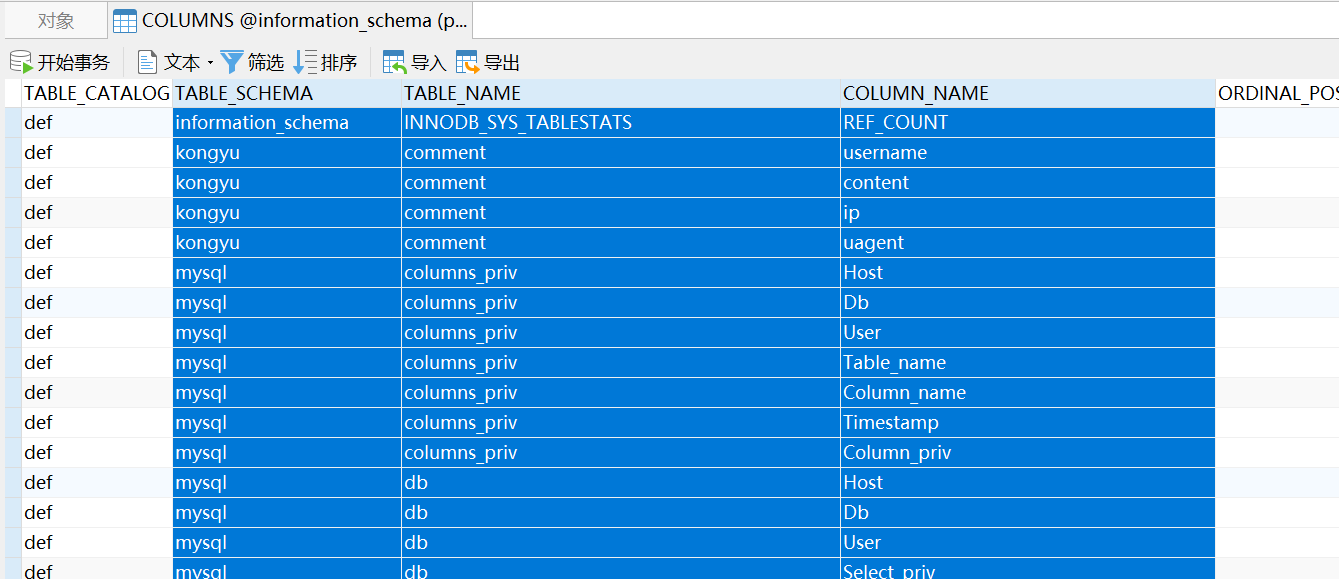Click def in the content row
The image size is (1339, 579).
tap(97, 183)
